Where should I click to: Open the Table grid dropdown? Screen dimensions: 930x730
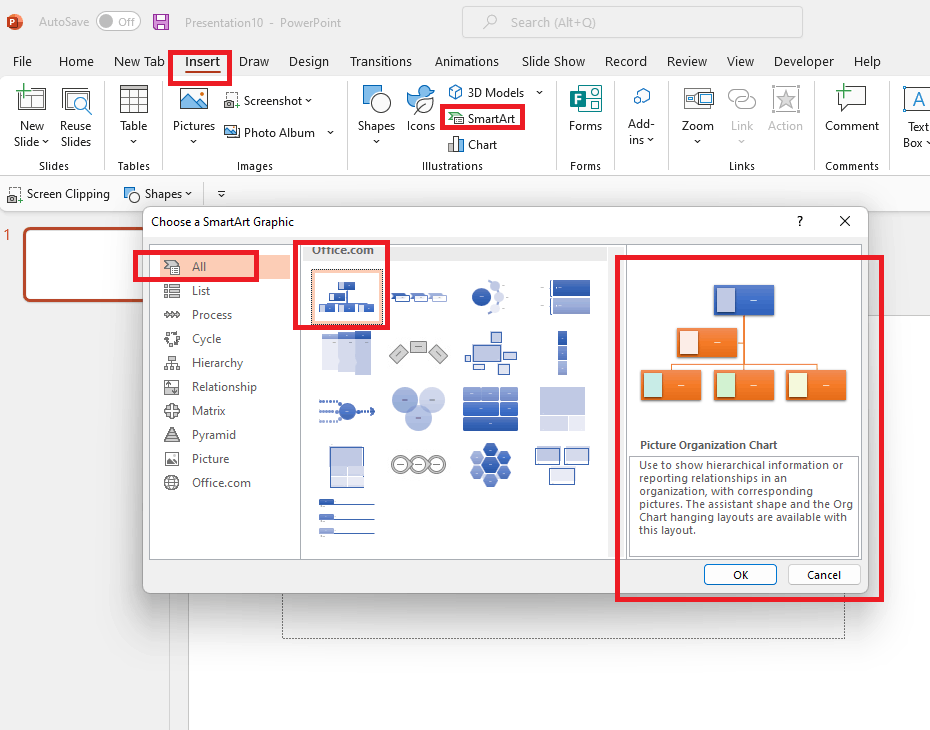coord(133,116)
